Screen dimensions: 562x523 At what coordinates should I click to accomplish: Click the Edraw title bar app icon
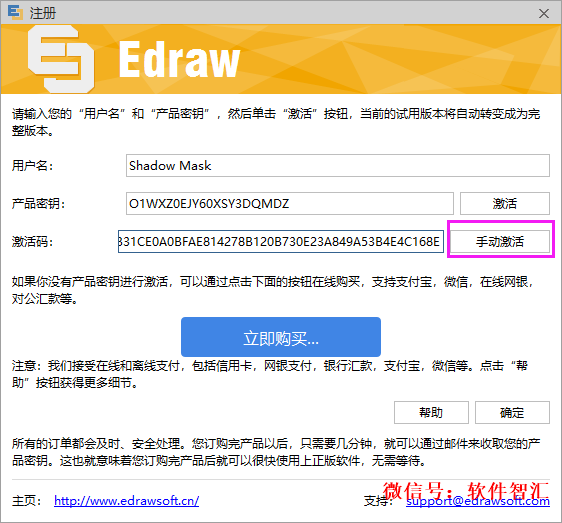tap(15, 13)
